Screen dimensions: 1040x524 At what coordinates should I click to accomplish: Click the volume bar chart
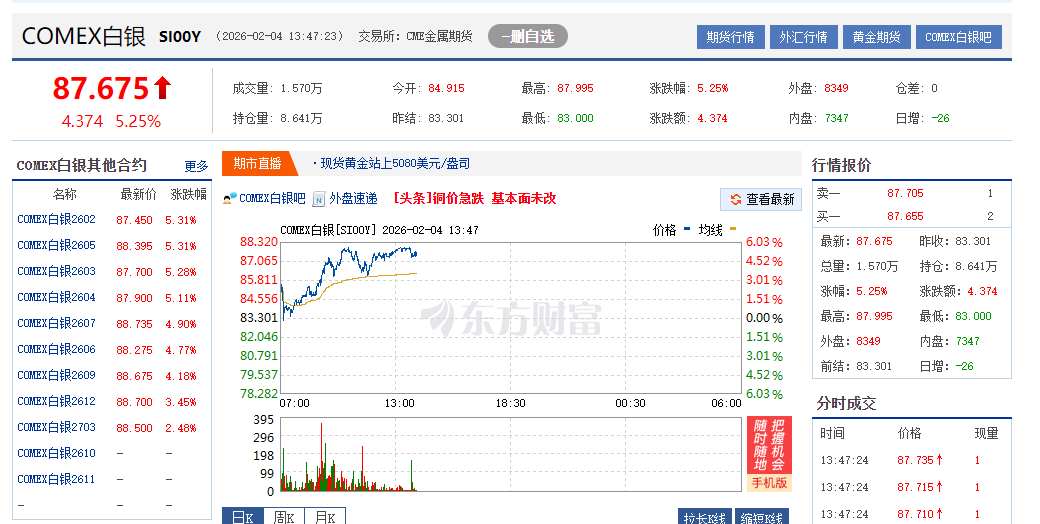tap(511, 454)
